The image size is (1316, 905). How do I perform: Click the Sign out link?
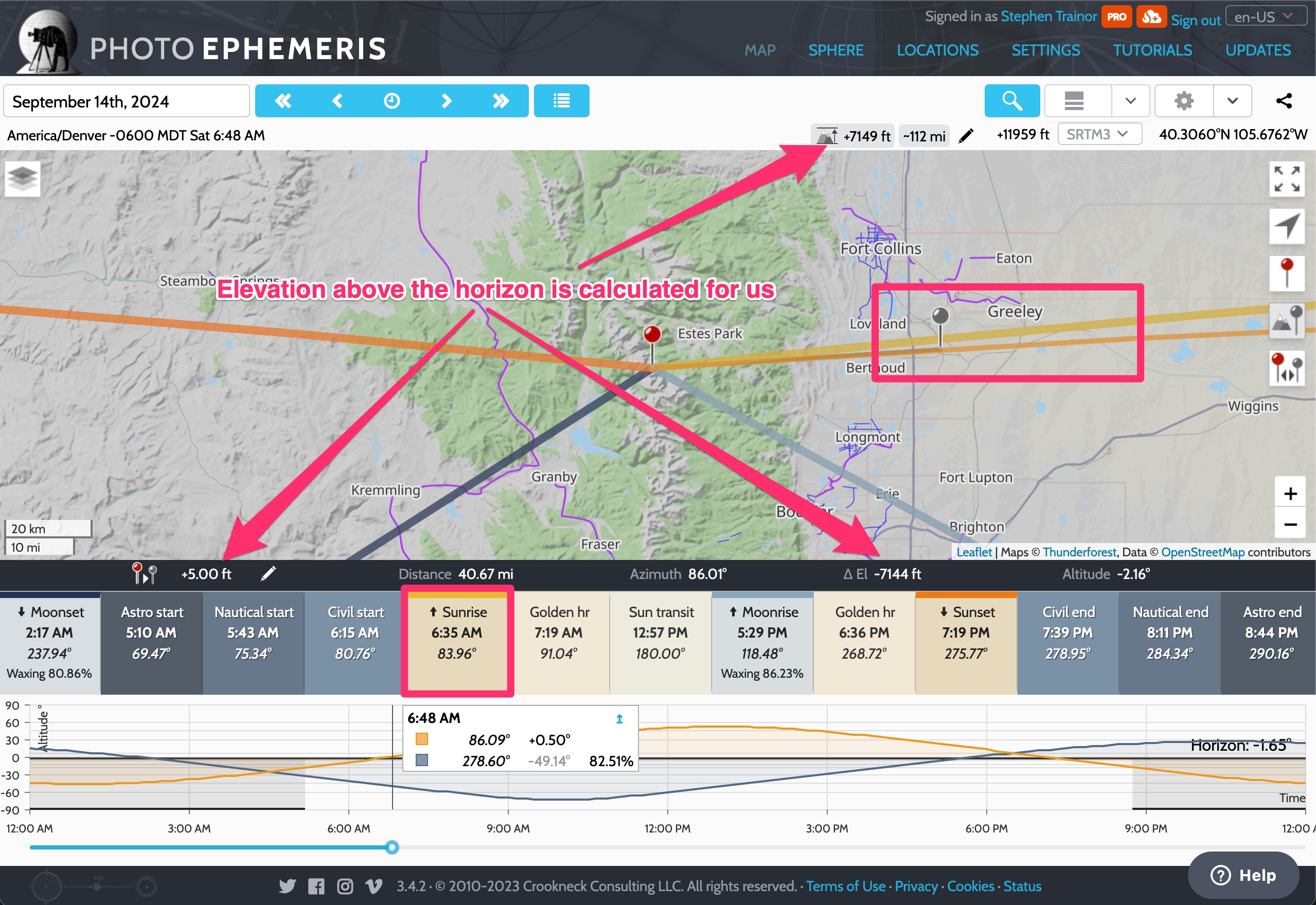pyautogui.click(x=1196, y=20)
